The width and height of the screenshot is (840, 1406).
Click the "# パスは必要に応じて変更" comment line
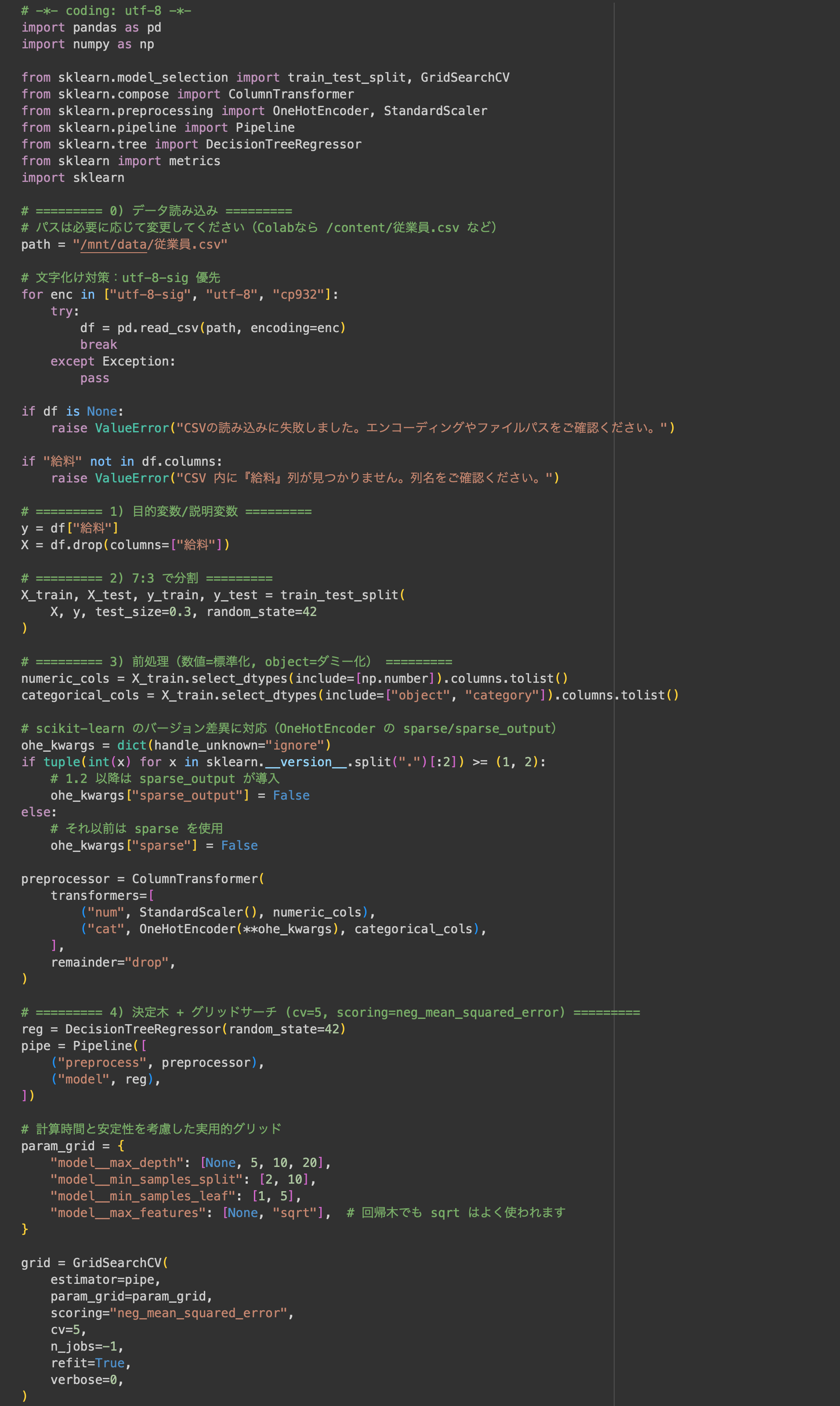[259, 228]
